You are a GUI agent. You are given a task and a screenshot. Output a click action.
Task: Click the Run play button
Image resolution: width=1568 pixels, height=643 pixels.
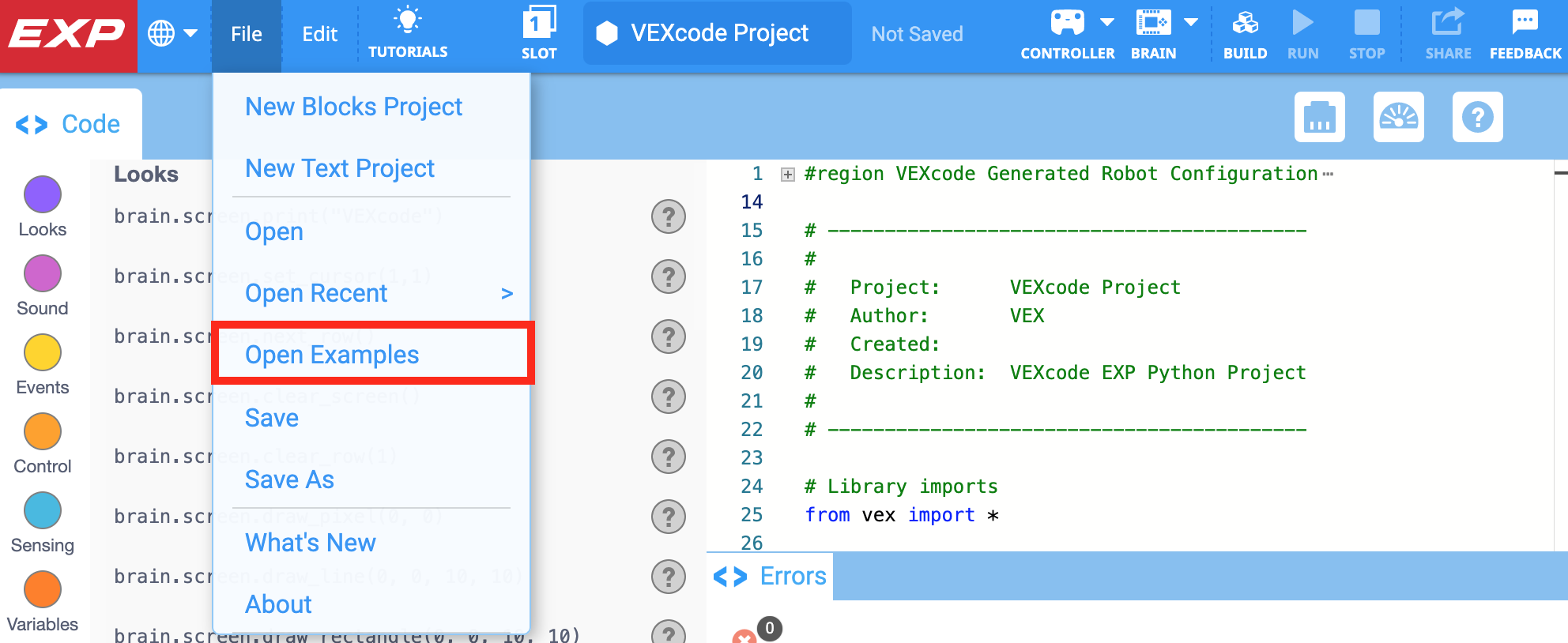pos(1302,23)
